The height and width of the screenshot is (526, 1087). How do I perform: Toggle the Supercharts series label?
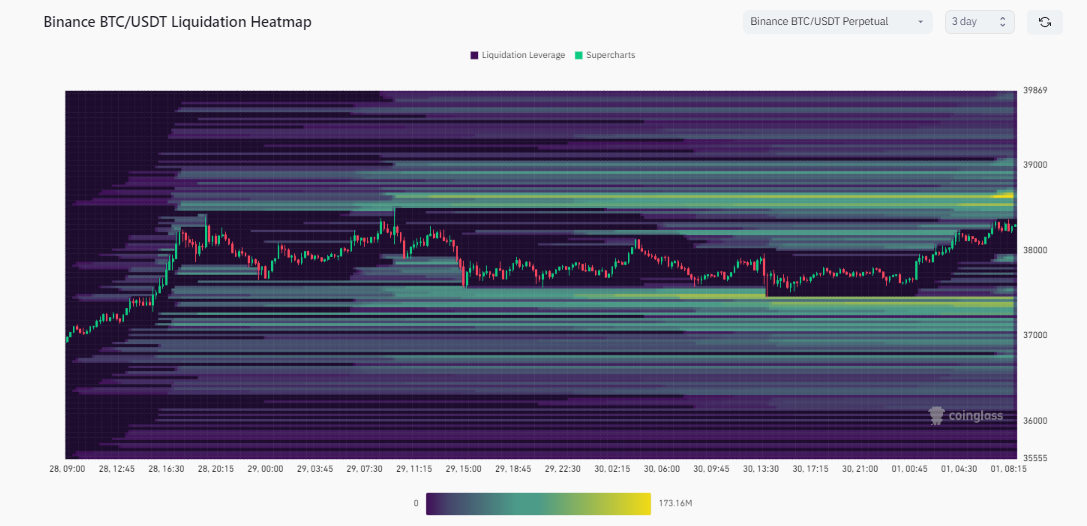[x=610, y=55]
